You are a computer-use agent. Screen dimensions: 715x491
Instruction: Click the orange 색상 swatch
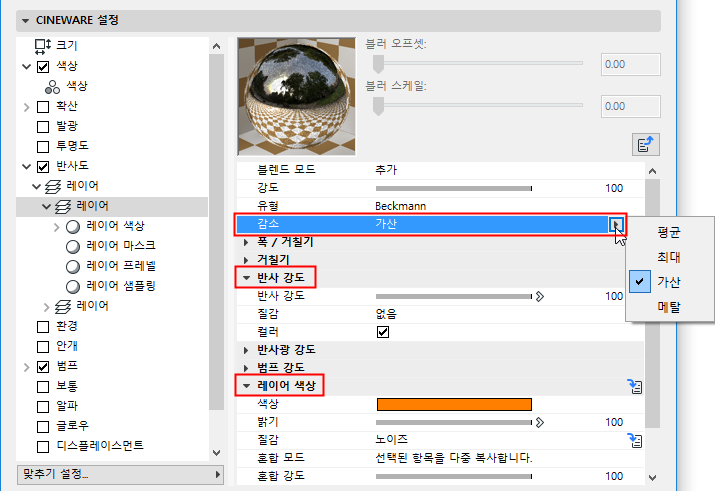[454, 404]
